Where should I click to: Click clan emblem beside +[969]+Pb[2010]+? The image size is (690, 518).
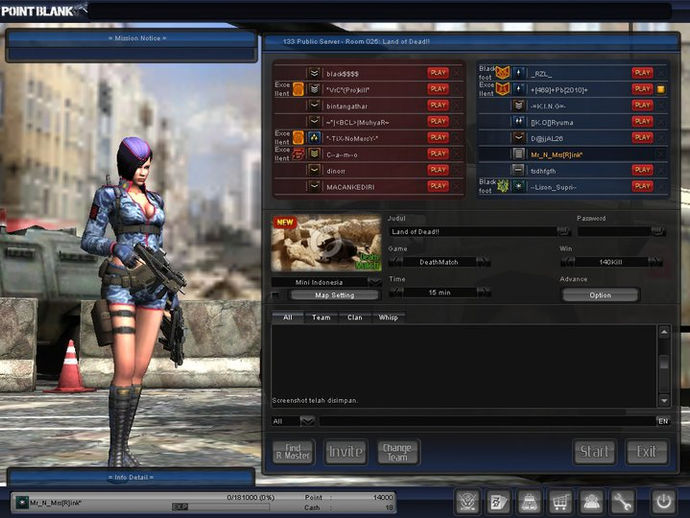coord(503,89)
